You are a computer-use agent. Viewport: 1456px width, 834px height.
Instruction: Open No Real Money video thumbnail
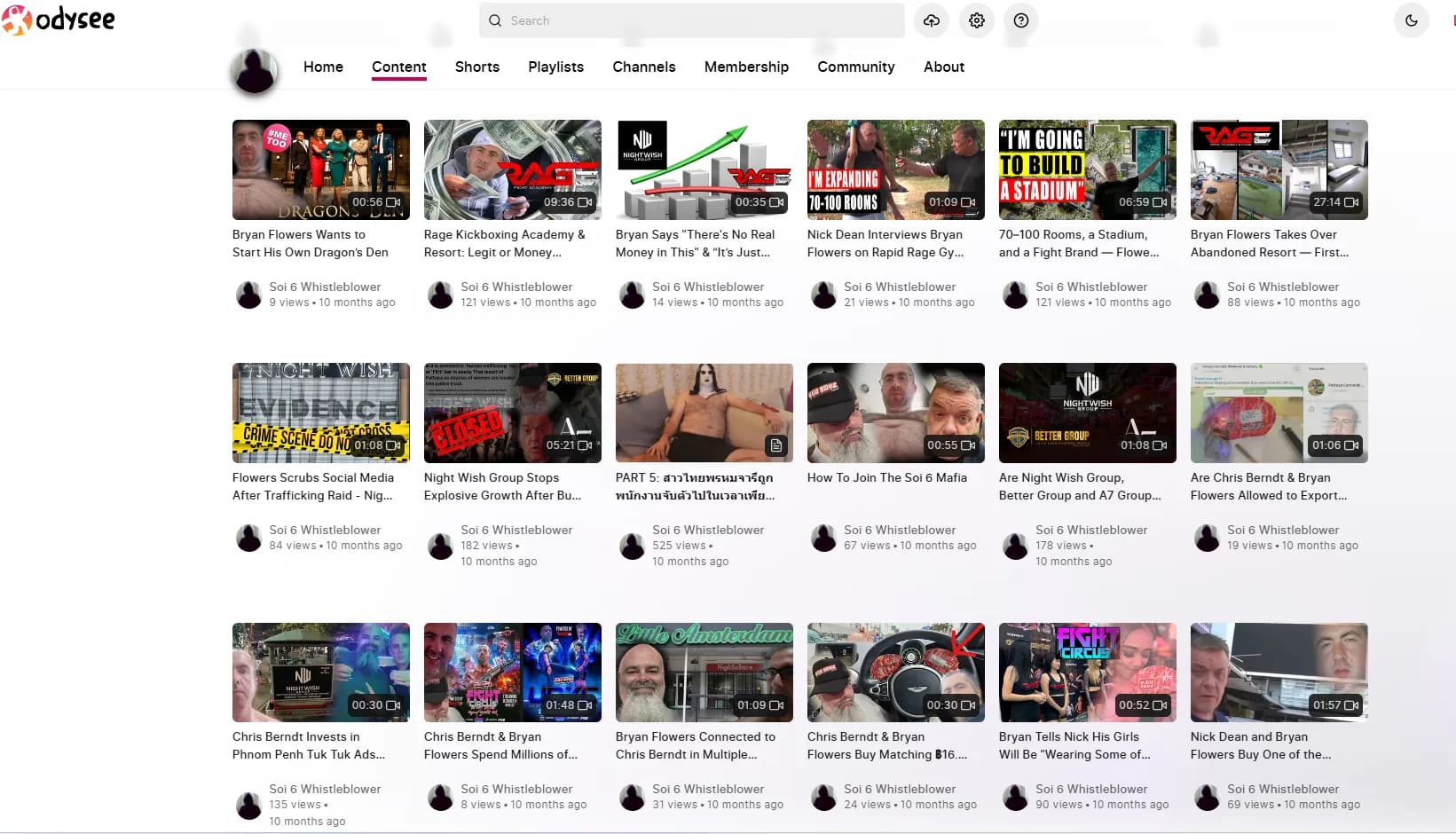coord(704,169)
